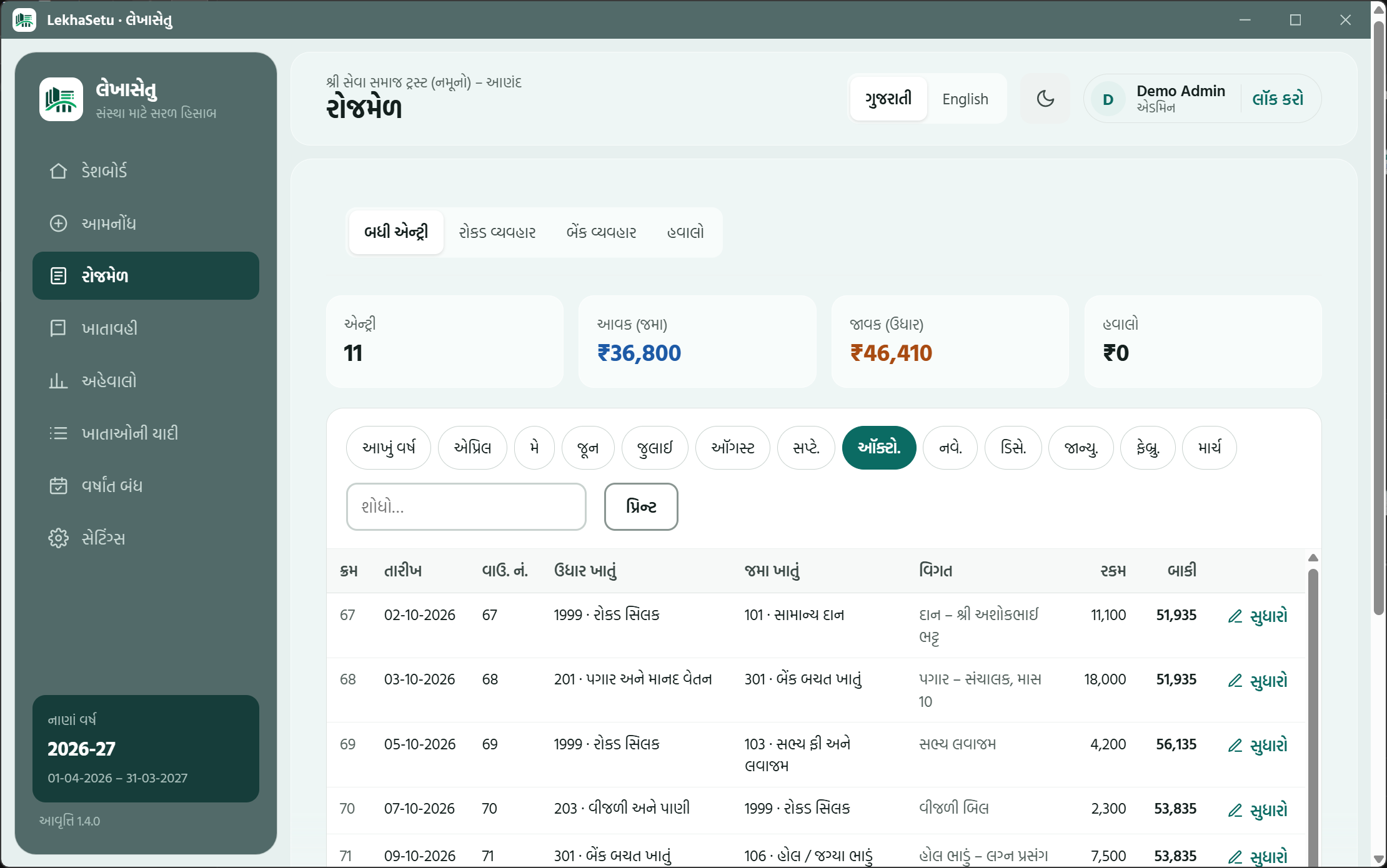Image resolution: width=1387 pixels, height=868 pixels.
Task: Select the રોકડ વ્યવહાર tab
Action: pyautogui.click(x=497, y=232)
